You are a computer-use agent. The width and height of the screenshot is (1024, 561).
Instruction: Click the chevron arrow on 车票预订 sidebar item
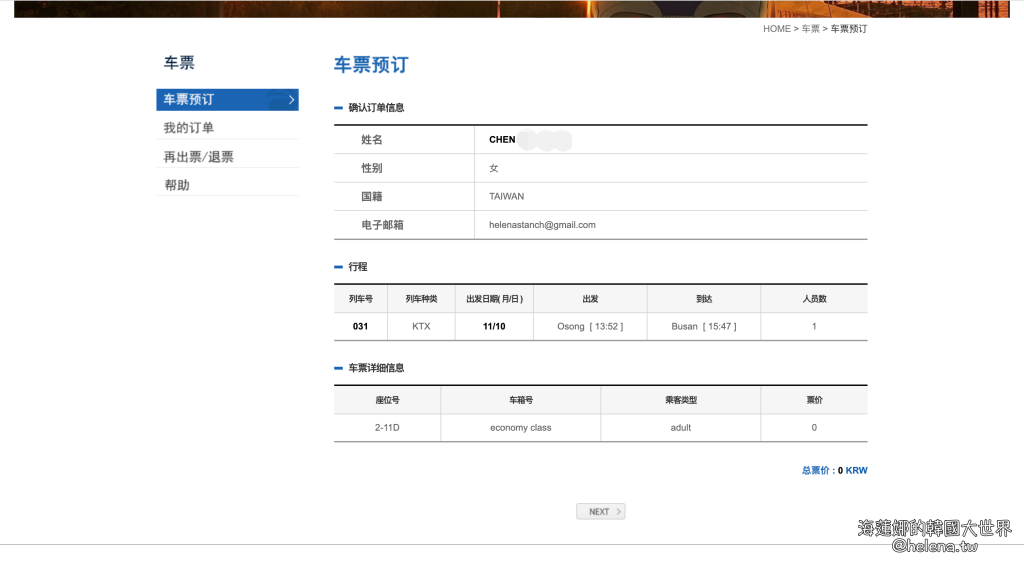tap(291, 99)
